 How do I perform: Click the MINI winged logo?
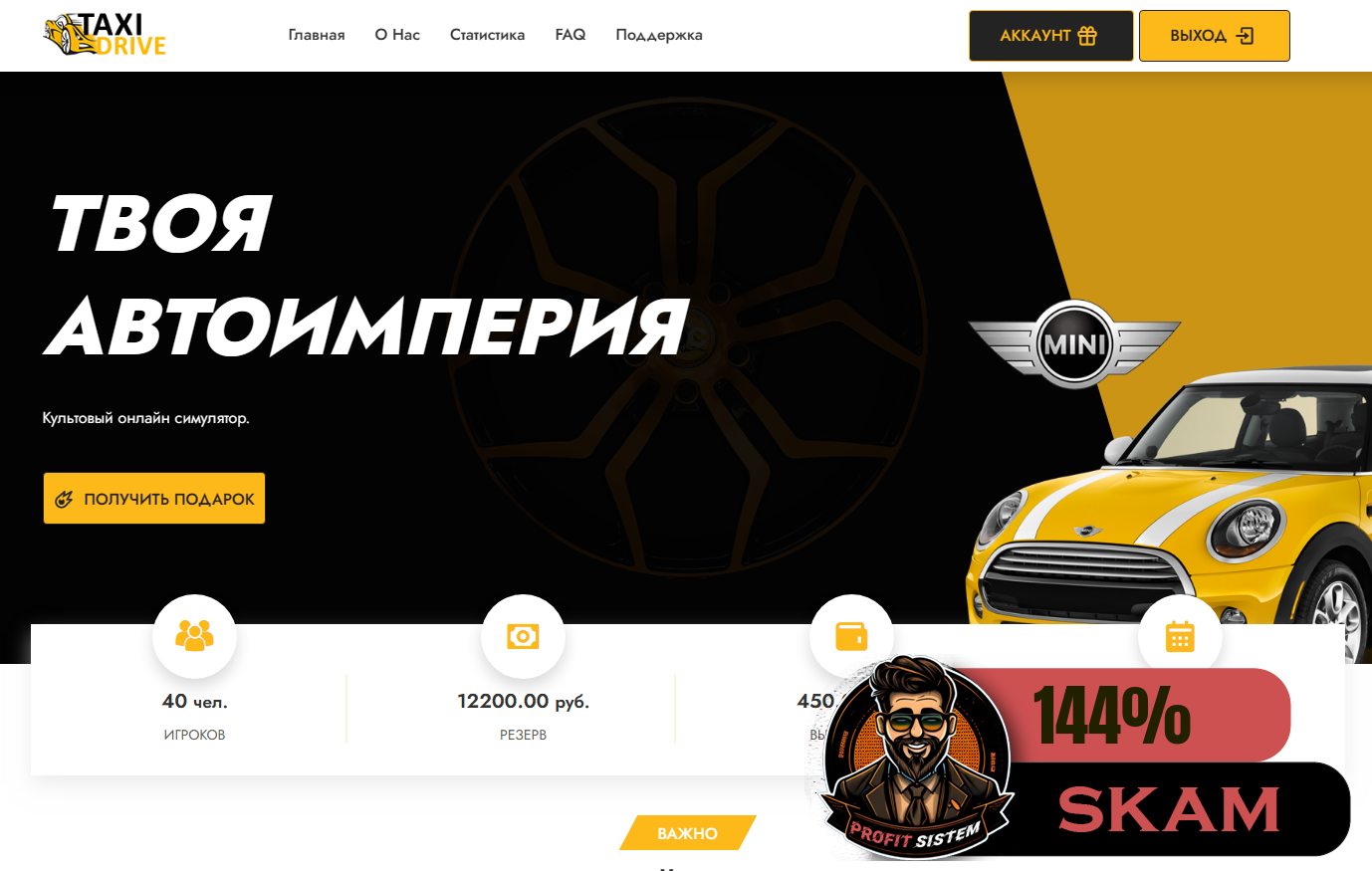pos(1074,343)
